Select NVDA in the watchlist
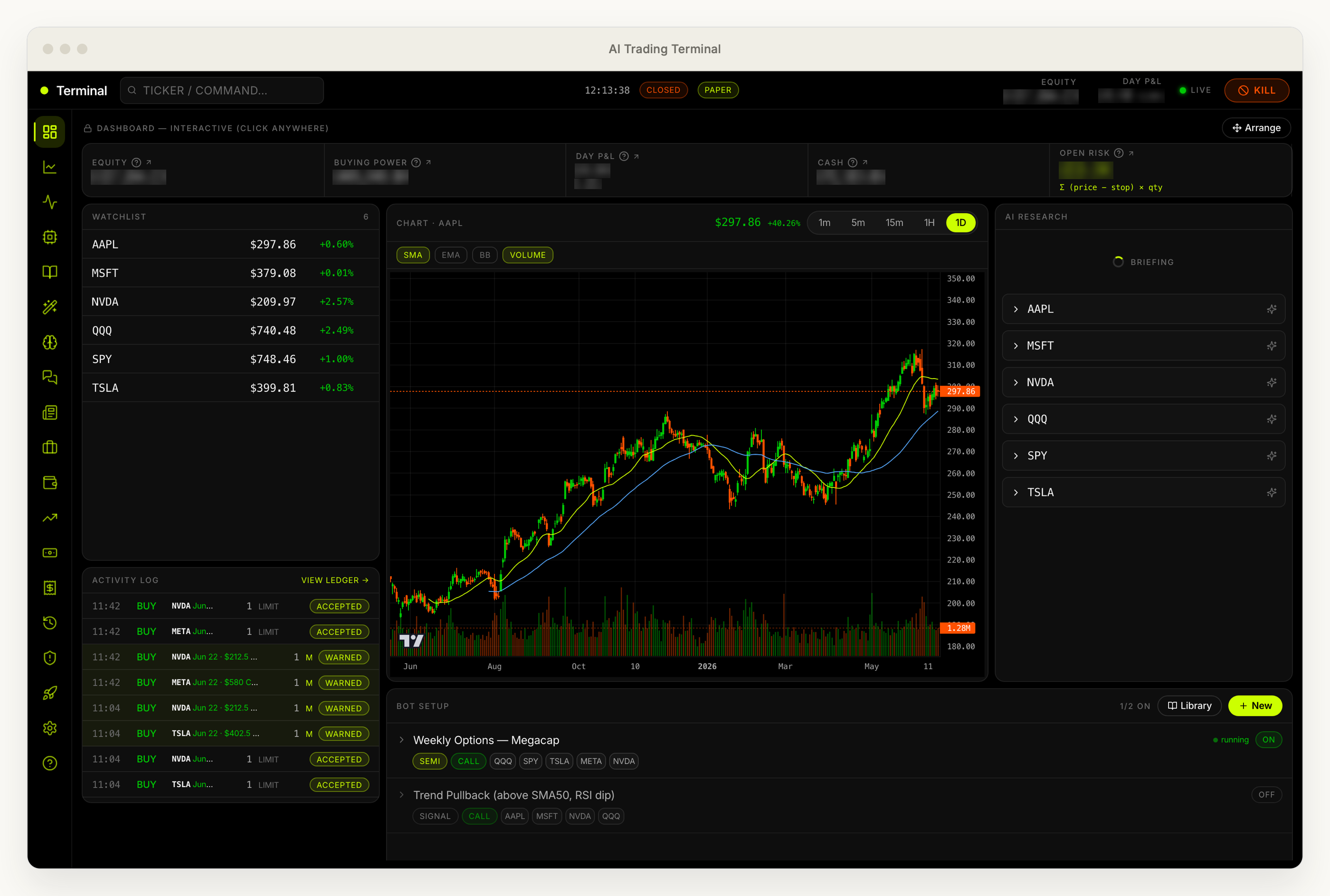 click(x=231, y=302)
